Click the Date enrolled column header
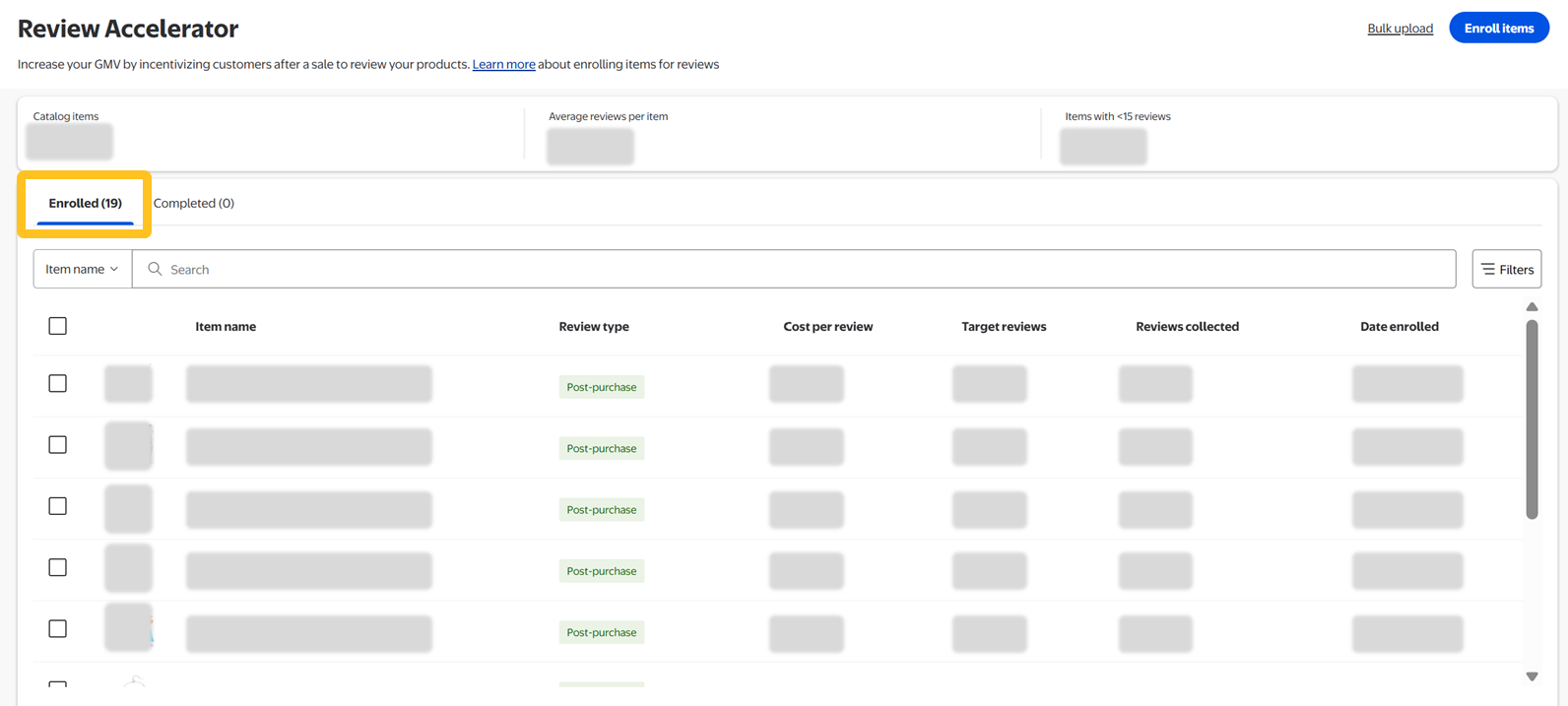The height and width of the screenshot is (706, 1568). (1399, 327)
